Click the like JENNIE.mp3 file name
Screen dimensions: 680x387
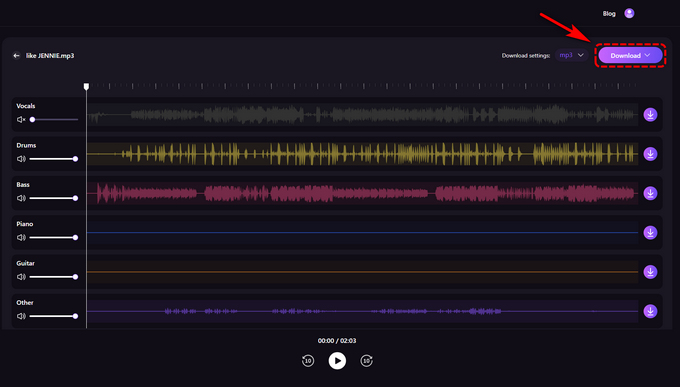(50, 56)
